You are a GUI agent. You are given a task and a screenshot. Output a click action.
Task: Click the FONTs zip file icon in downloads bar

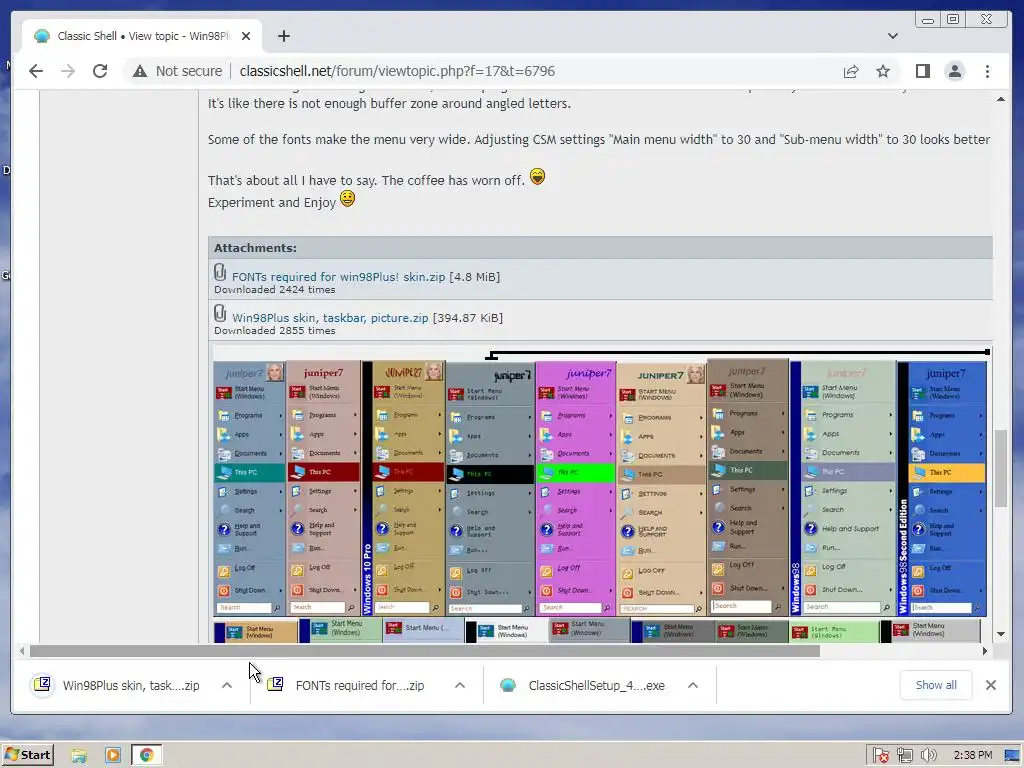275,684
